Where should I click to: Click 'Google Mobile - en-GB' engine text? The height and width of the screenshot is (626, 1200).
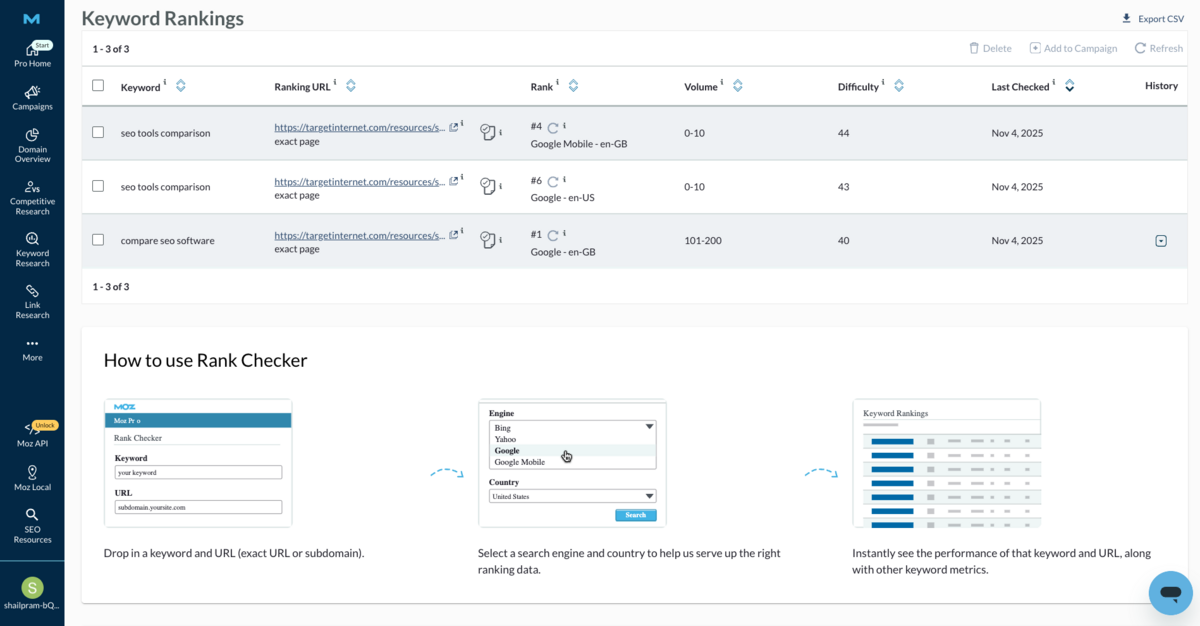(x=579, y=144)
